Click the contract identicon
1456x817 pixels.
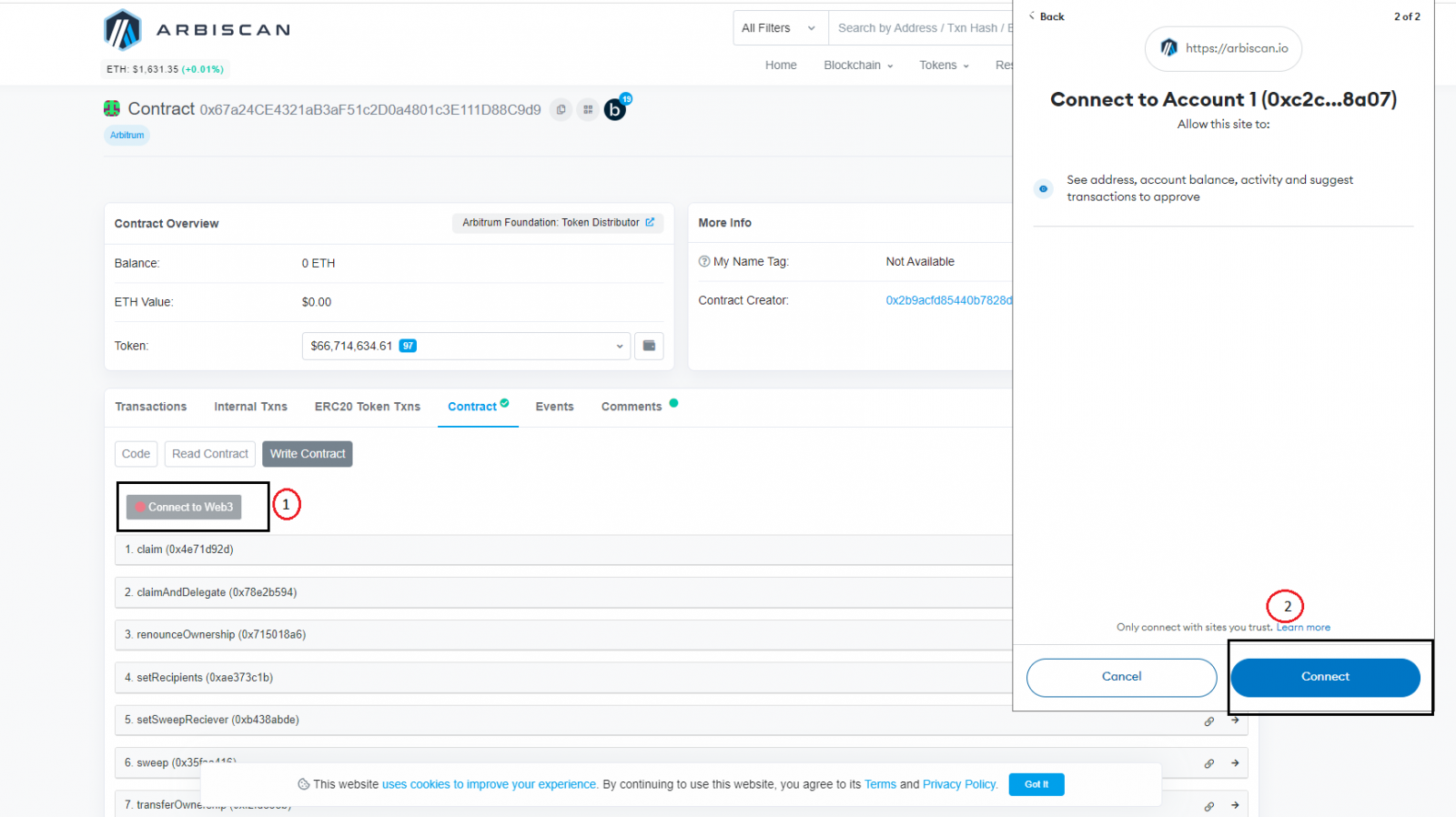pyautogui.click(x=112, y=109)
